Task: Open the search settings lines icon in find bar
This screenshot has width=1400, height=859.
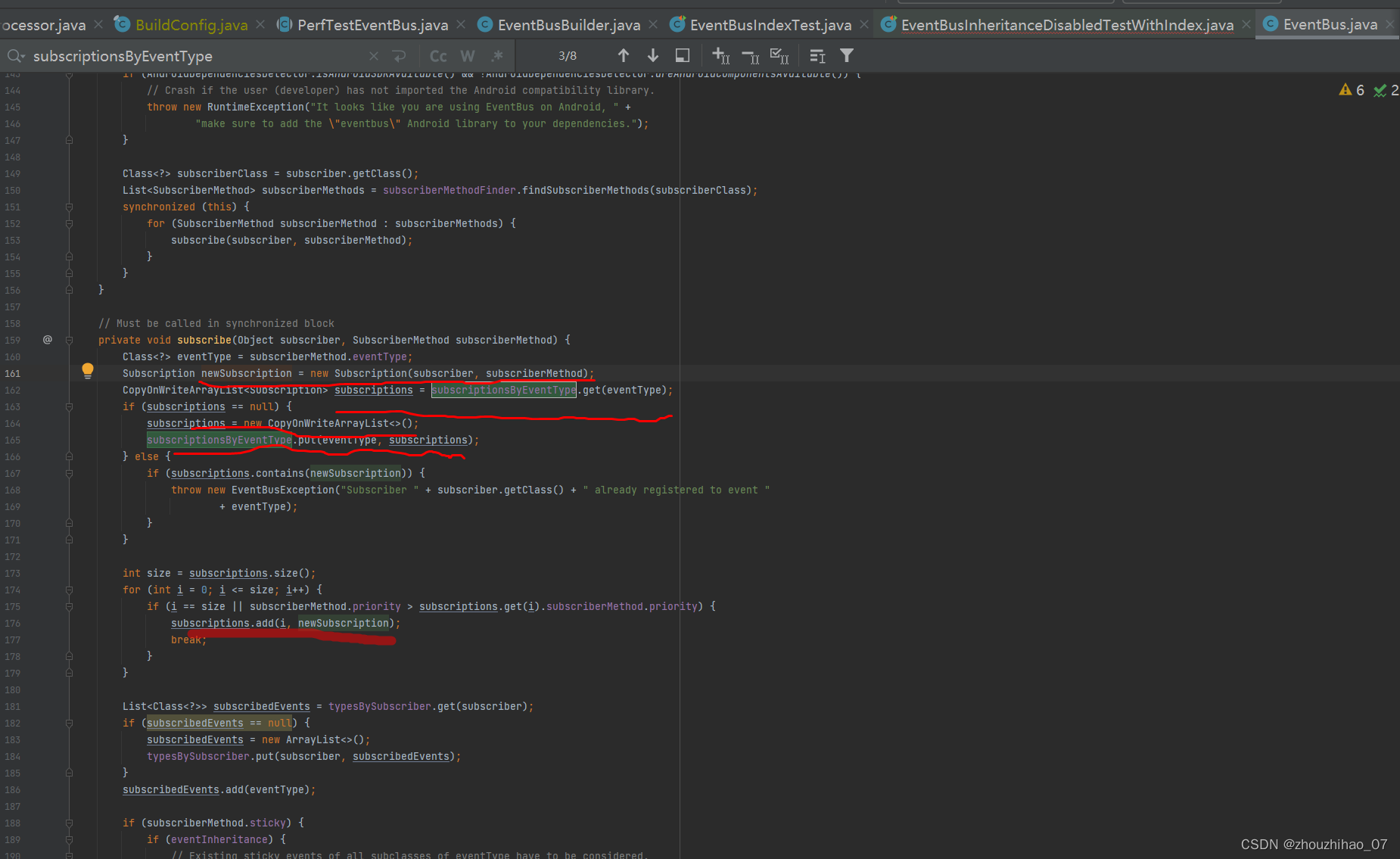Action: coord(817,56)
